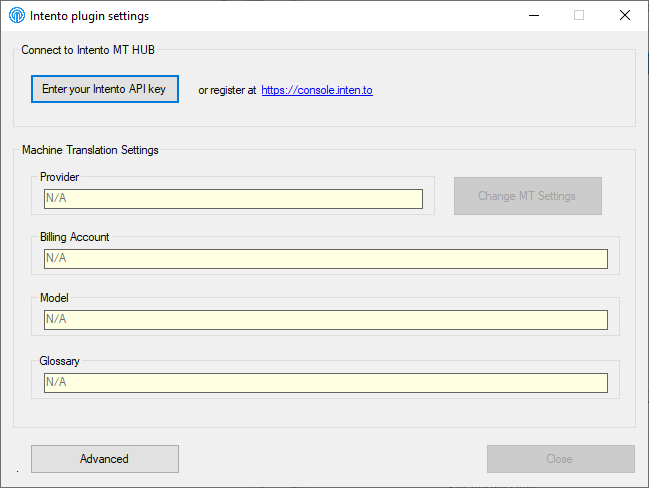Click the 'or register at' text
Image resolution: width=649 pixels, height=488 pixels.
[227, 90]
